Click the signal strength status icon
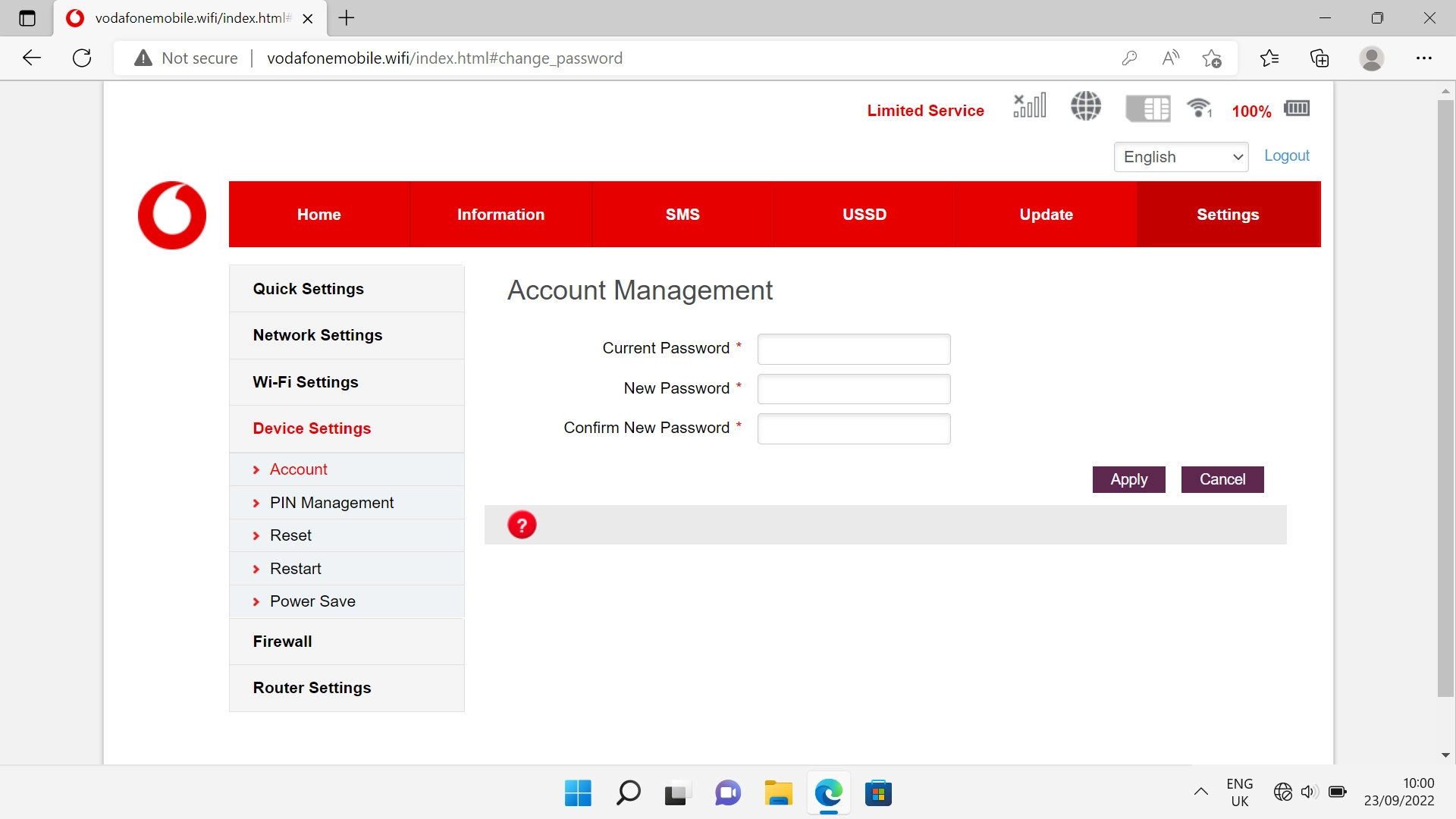Screen dimensions: 1456x819 1030,106
